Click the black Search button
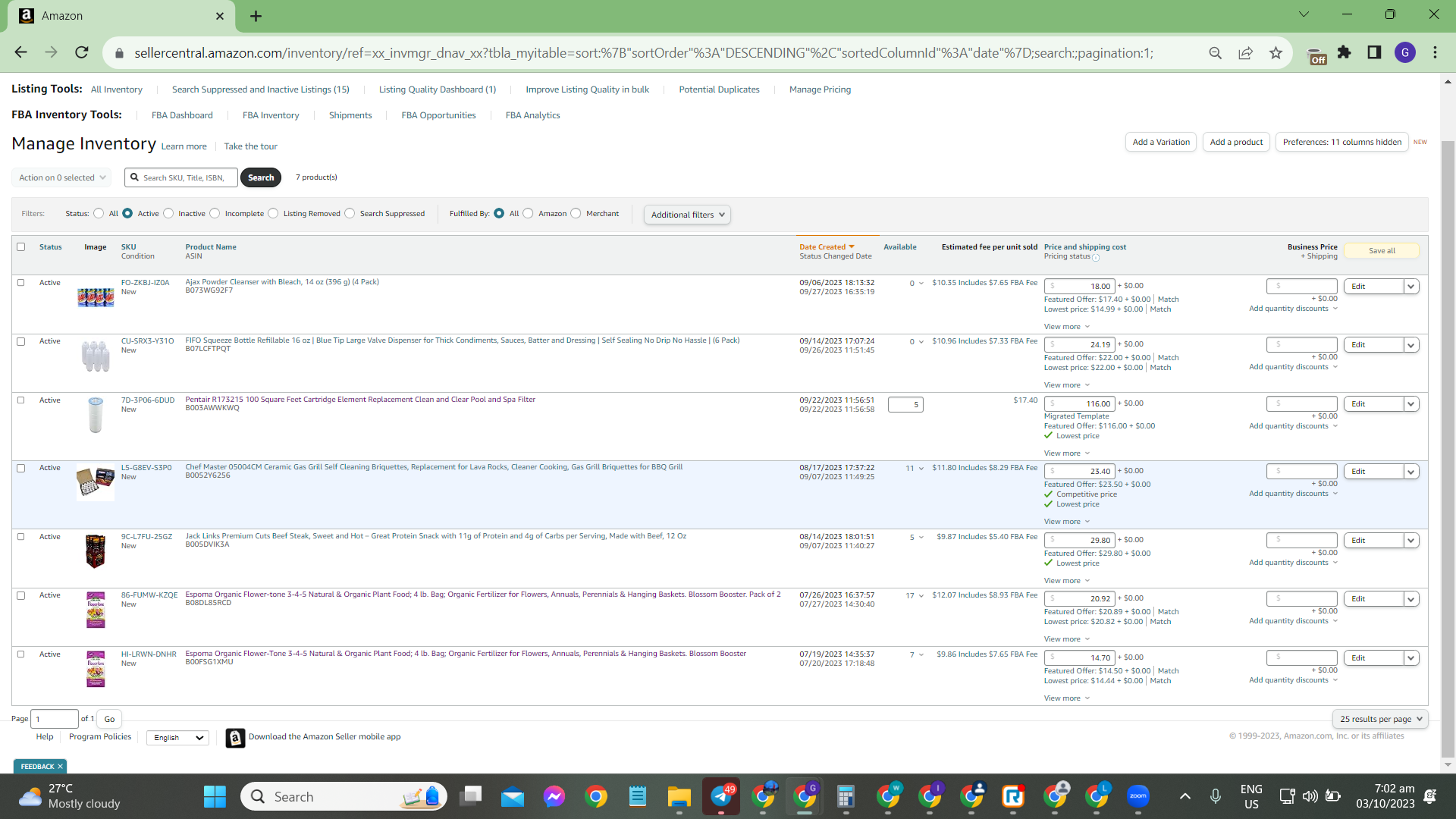This screenshot has width=1456, height=819. click(261, 177)
